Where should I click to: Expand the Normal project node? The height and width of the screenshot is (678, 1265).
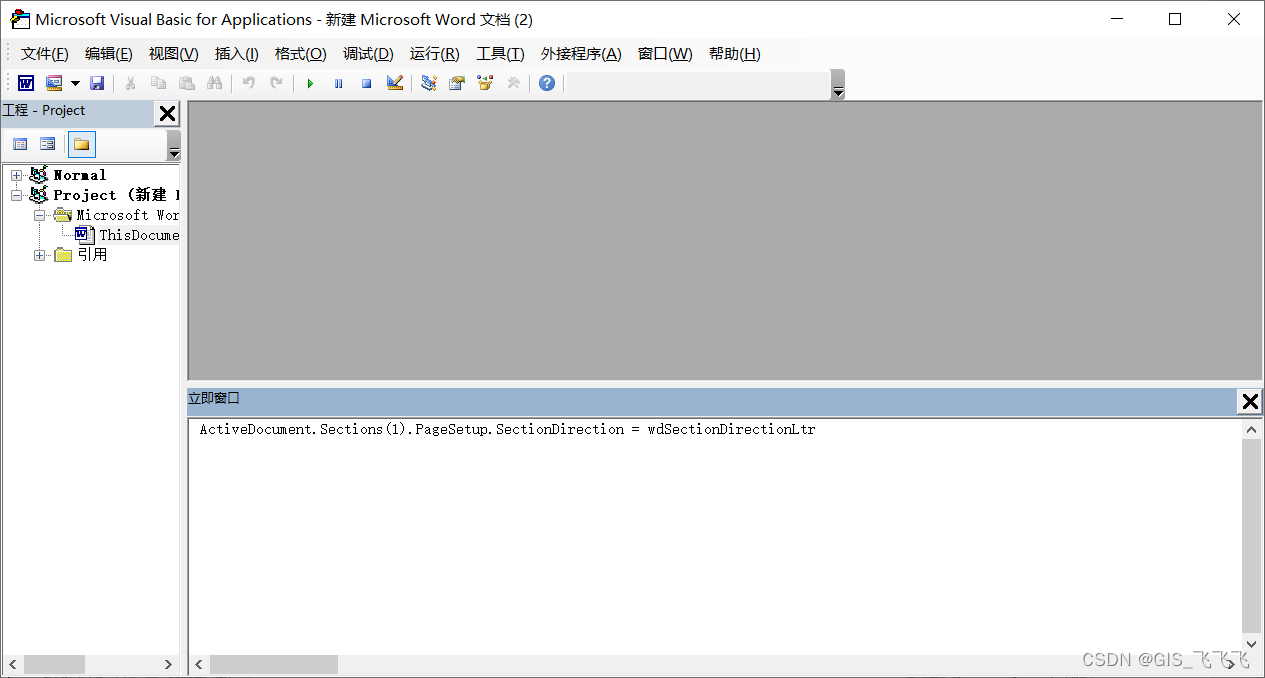(x=16, y=175)
